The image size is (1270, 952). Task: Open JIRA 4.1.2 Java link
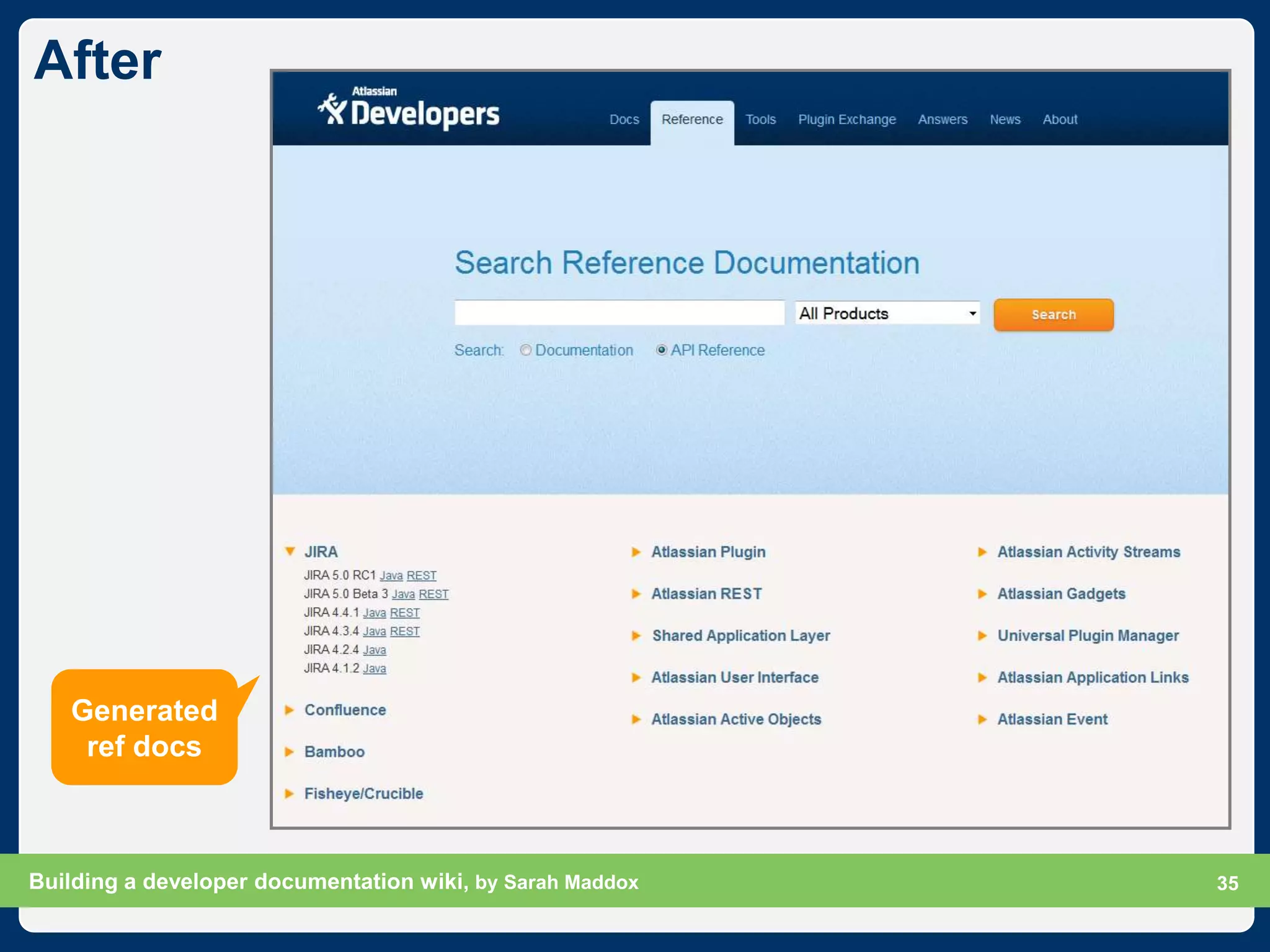pyautogui.click(x=375, y=669)
